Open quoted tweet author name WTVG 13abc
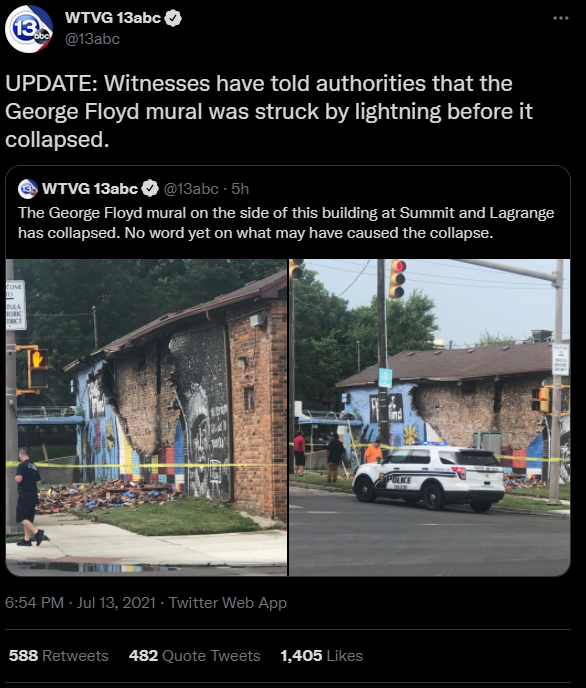The width and height of the screenshot is (586, 688). [x=90, y=189]
